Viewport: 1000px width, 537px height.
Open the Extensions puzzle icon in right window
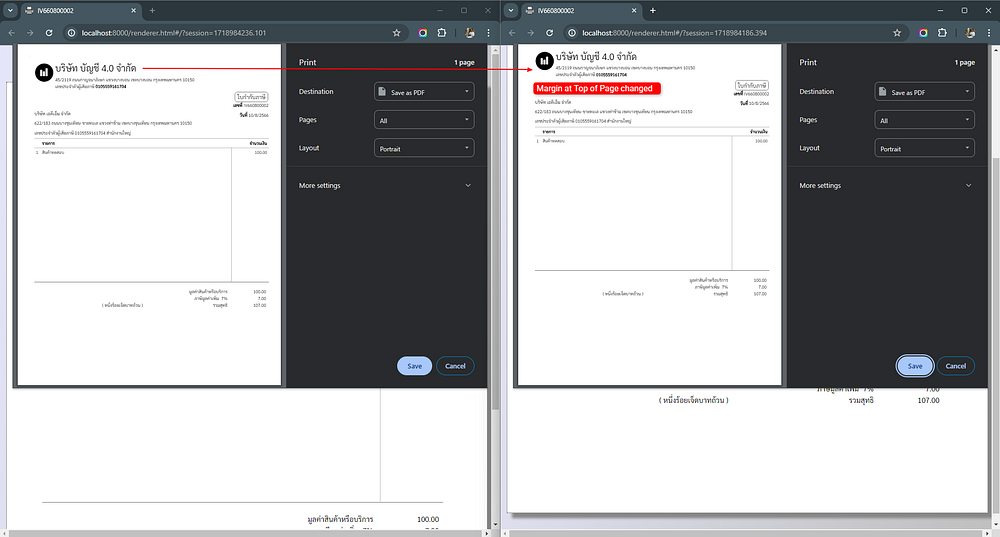[943, 32]
